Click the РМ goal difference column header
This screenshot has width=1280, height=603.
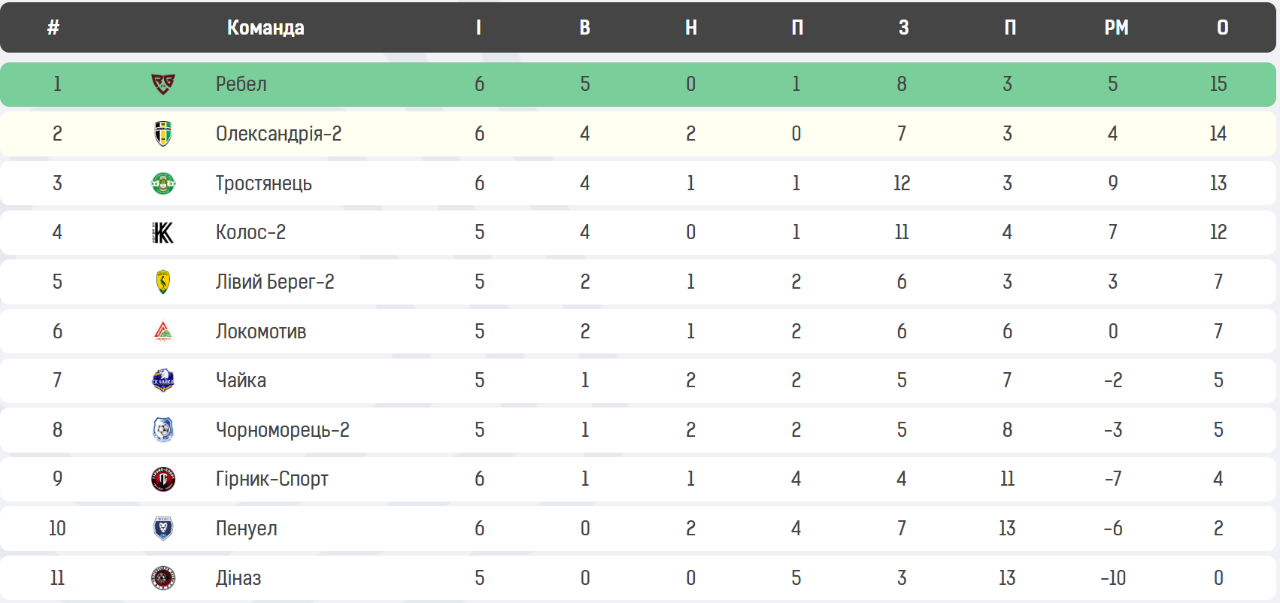[1116, 28]
